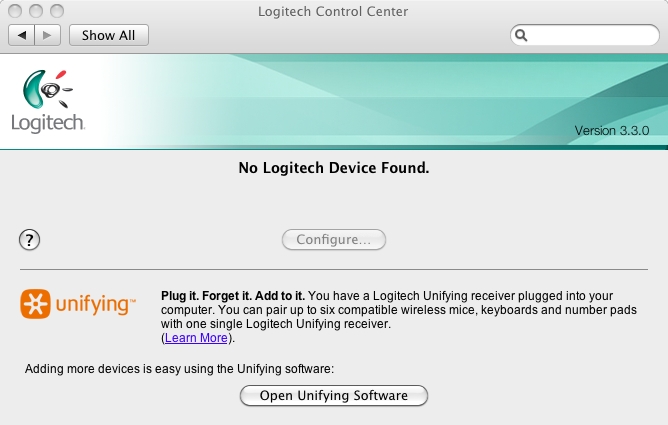Click the Configure... button

pyautogui.click(x=334, y=240)
